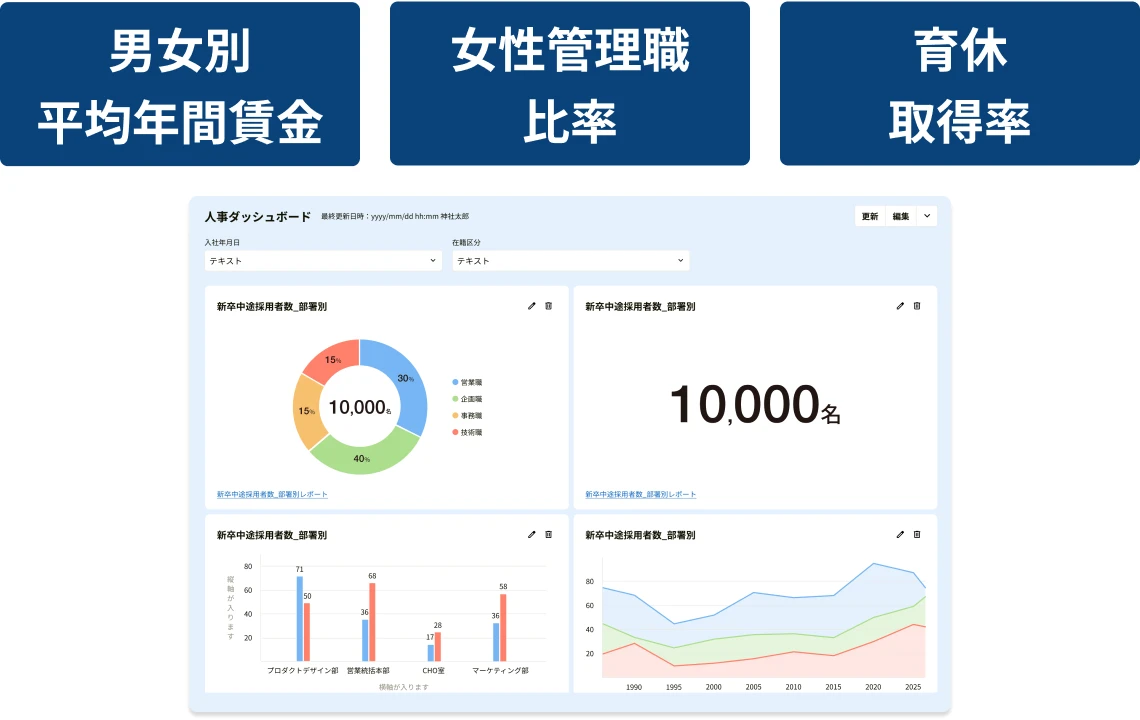Click the 1990 label on area chart axis
Image resolution: width=1140 pixels, height=720 pixels.
(x=634, y=687)
